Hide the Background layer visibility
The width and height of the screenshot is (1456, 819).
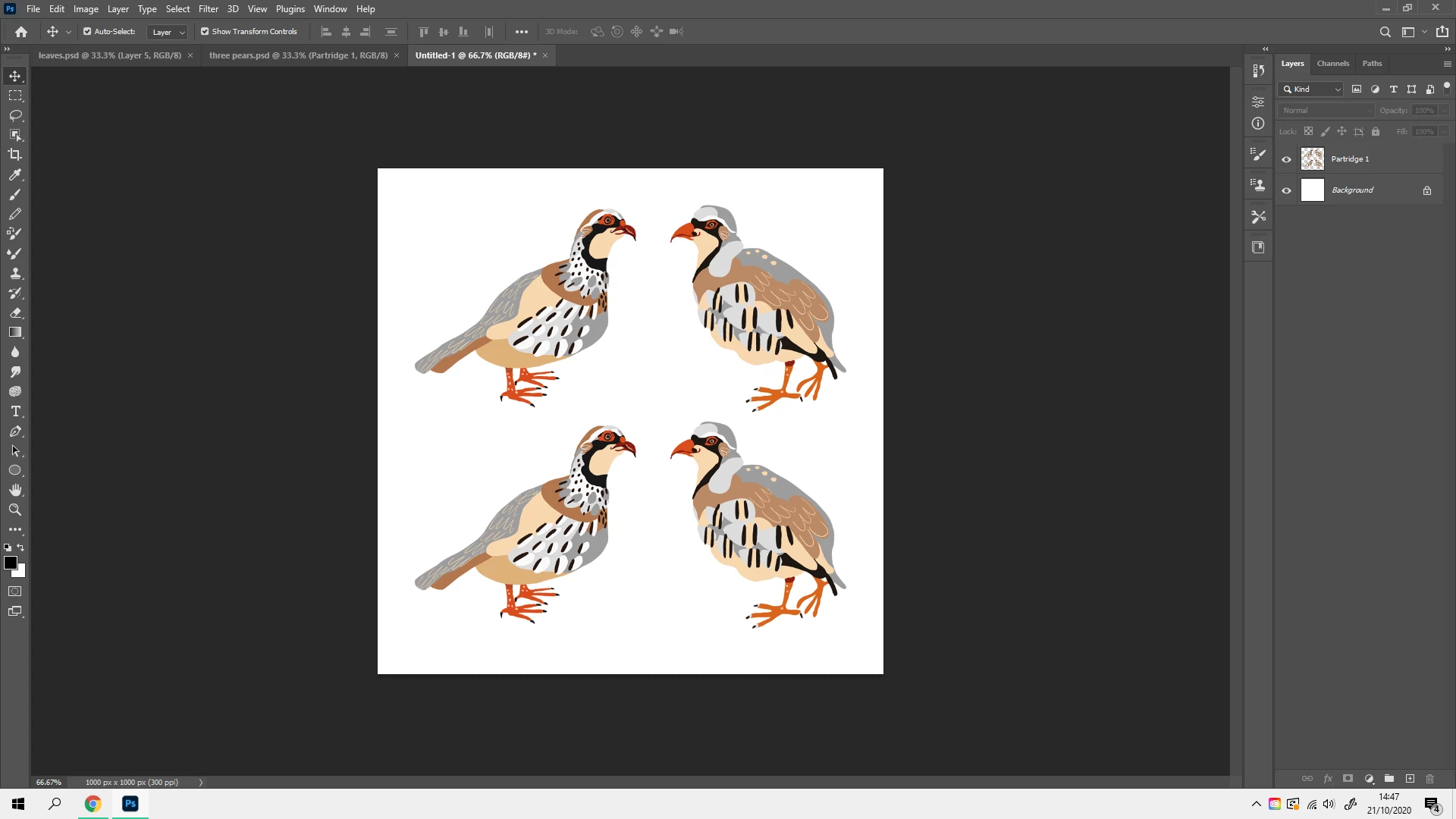1286,190
